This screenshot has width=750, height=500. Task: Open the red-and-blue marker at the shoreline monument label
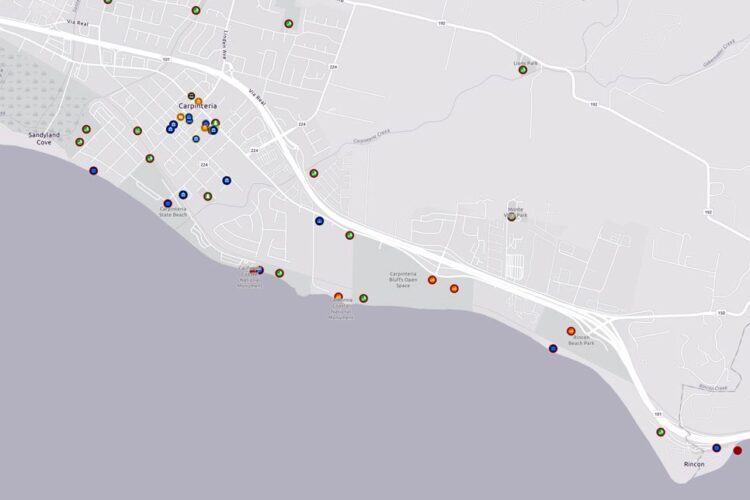click(x=257, y=270)
